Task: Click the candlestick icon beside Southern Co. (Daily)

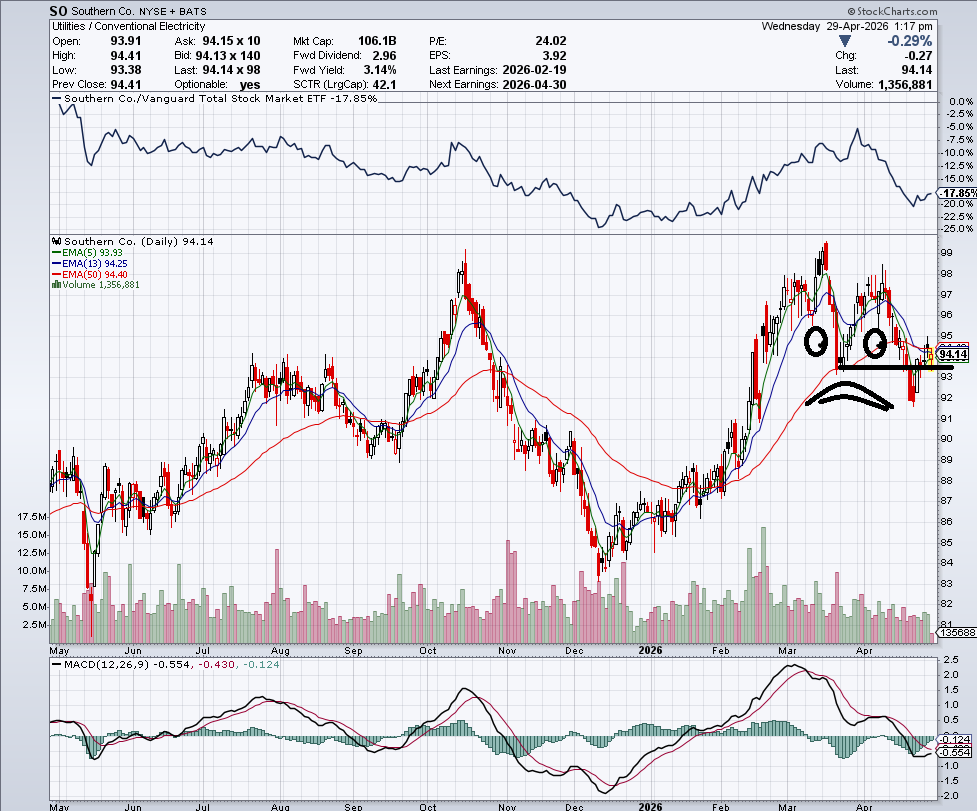Action: 57,241
